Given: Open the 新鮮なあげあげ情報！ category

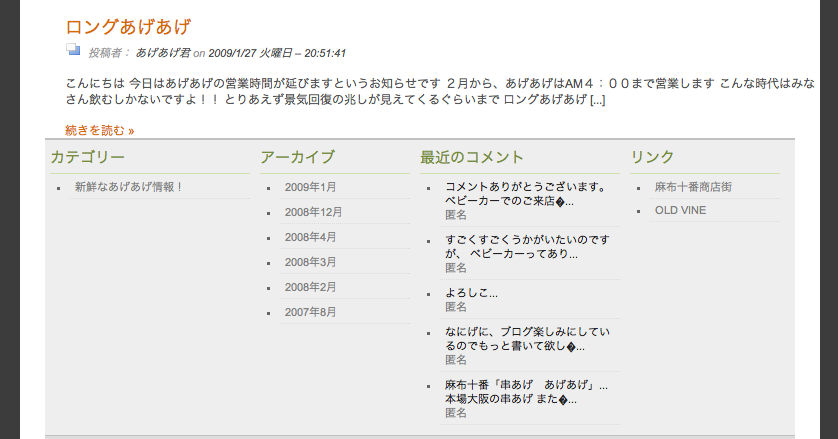Looking at the screenshot, I should tap(128, 187).
